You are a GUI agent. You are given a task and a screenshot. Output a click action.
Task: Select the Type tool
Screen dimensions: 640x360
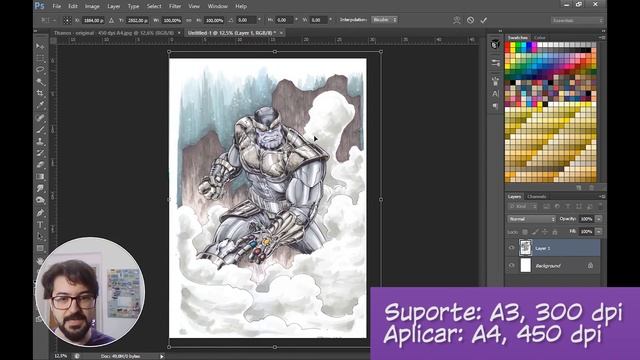click(x=40, y=224)
